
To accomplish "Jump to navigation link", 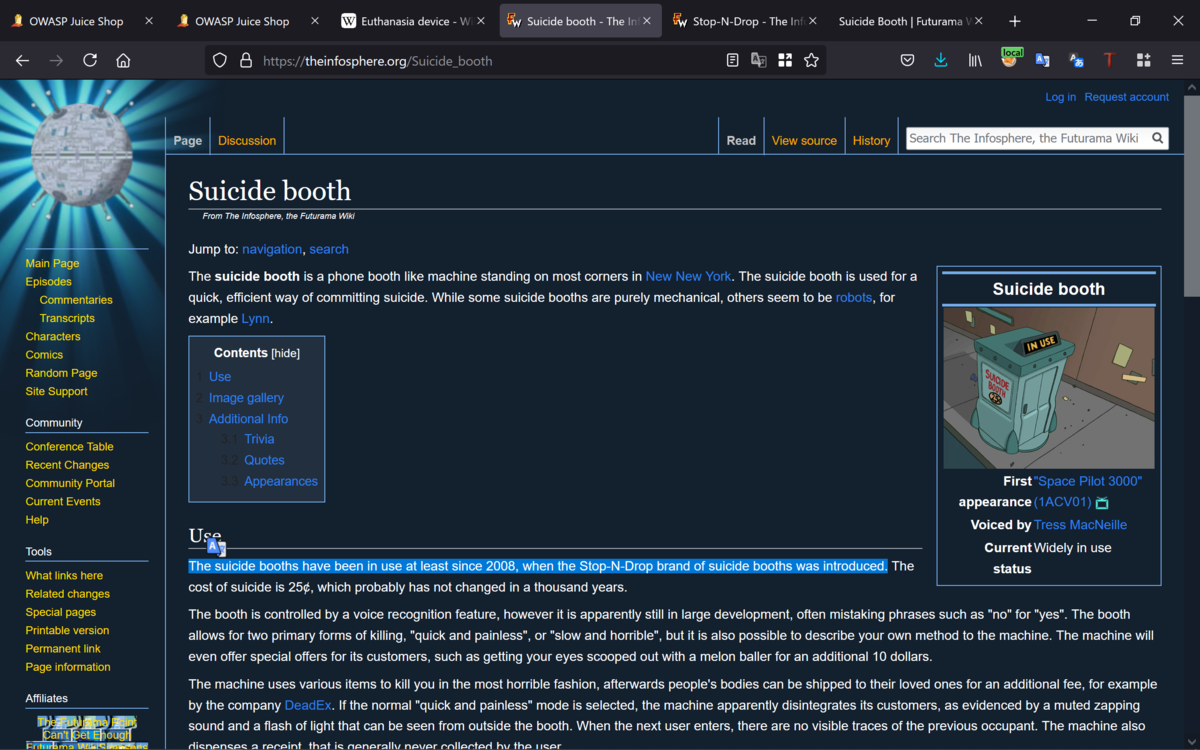I will [x=272, y=249].
